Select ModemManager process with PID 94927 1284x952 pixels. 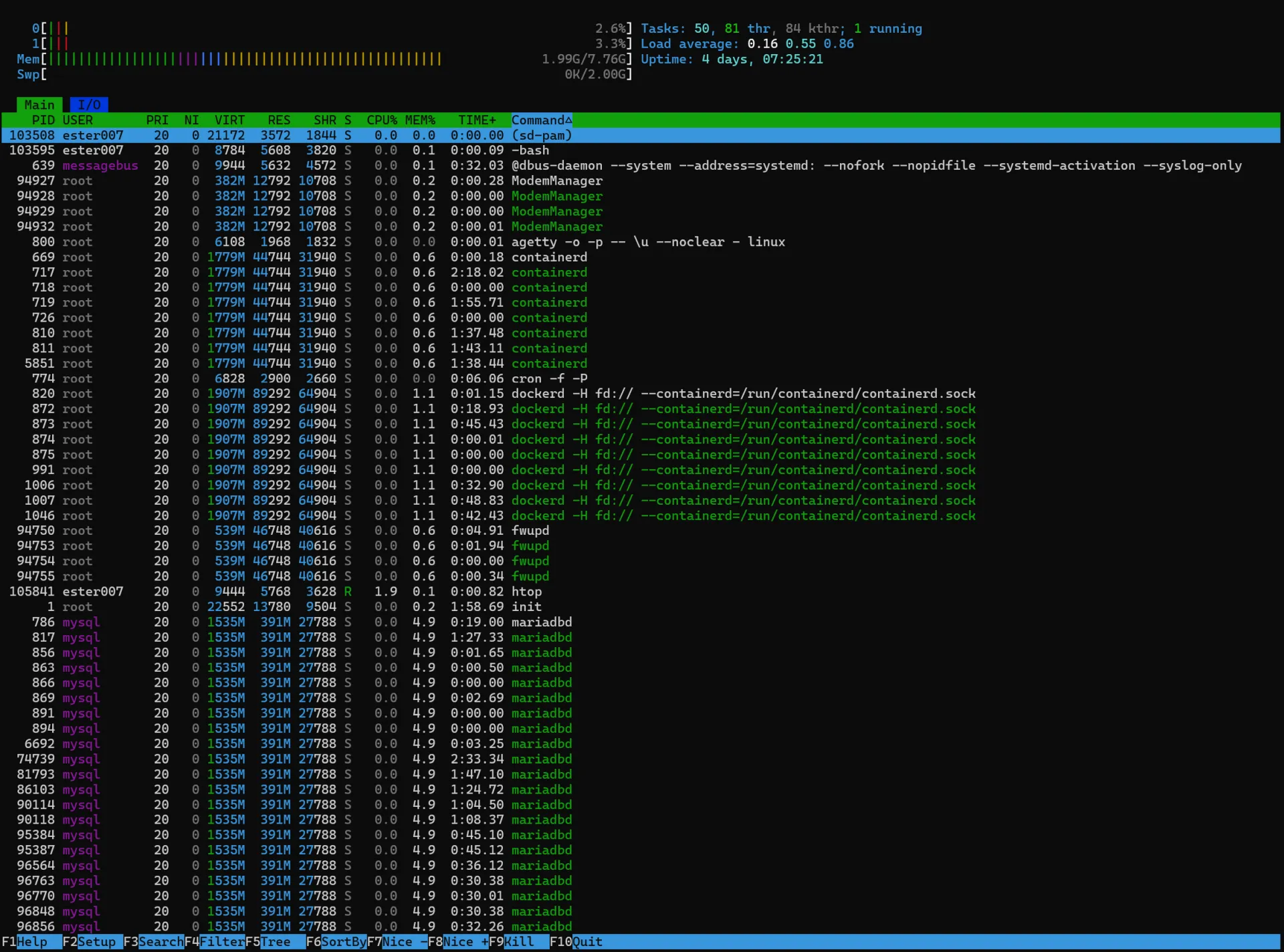pyautogui.click(x=641, y=181)
